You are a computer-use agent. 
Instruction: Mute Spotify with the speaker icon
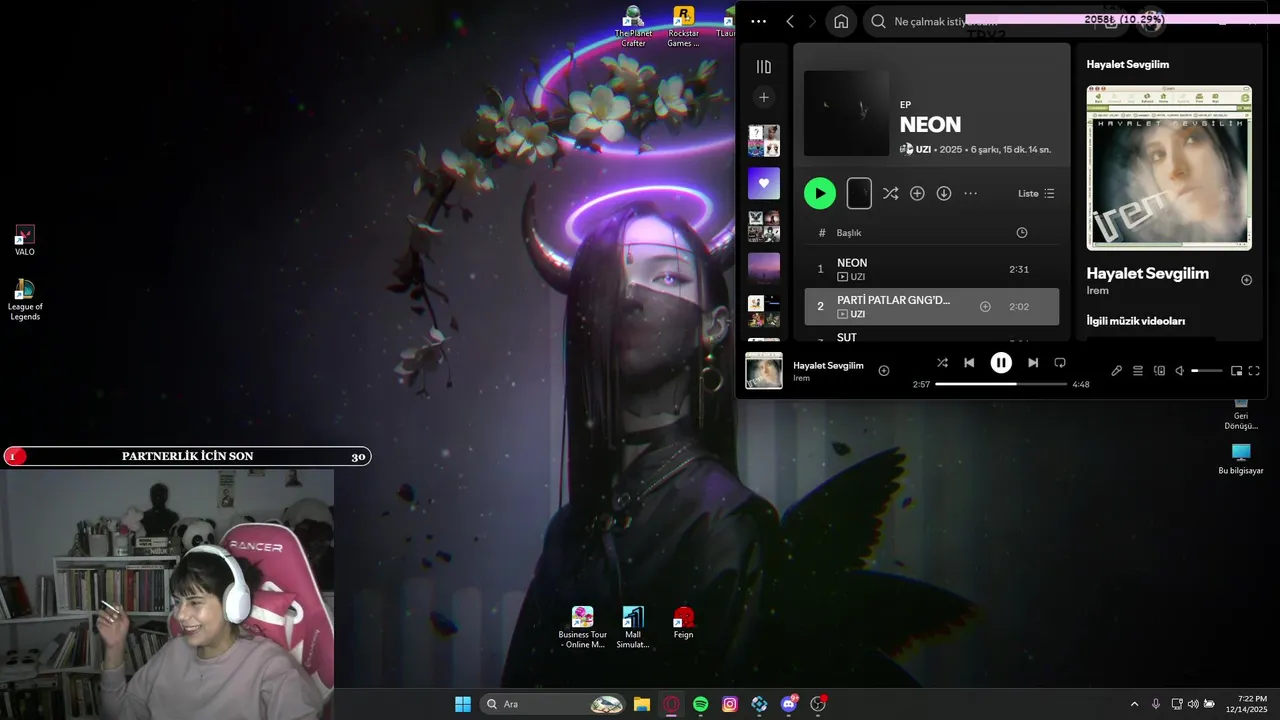(1180, 371)
